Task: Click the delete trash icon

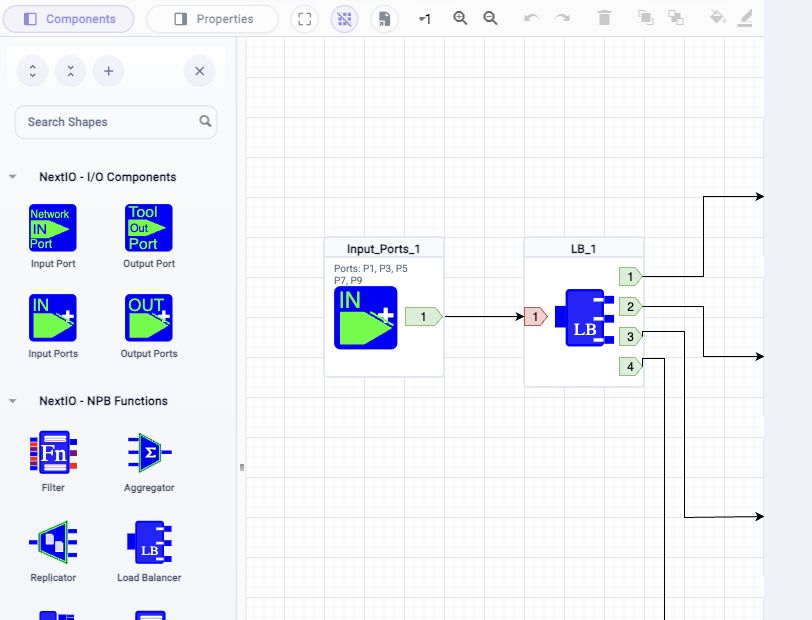Action: (x=604, y=18)
